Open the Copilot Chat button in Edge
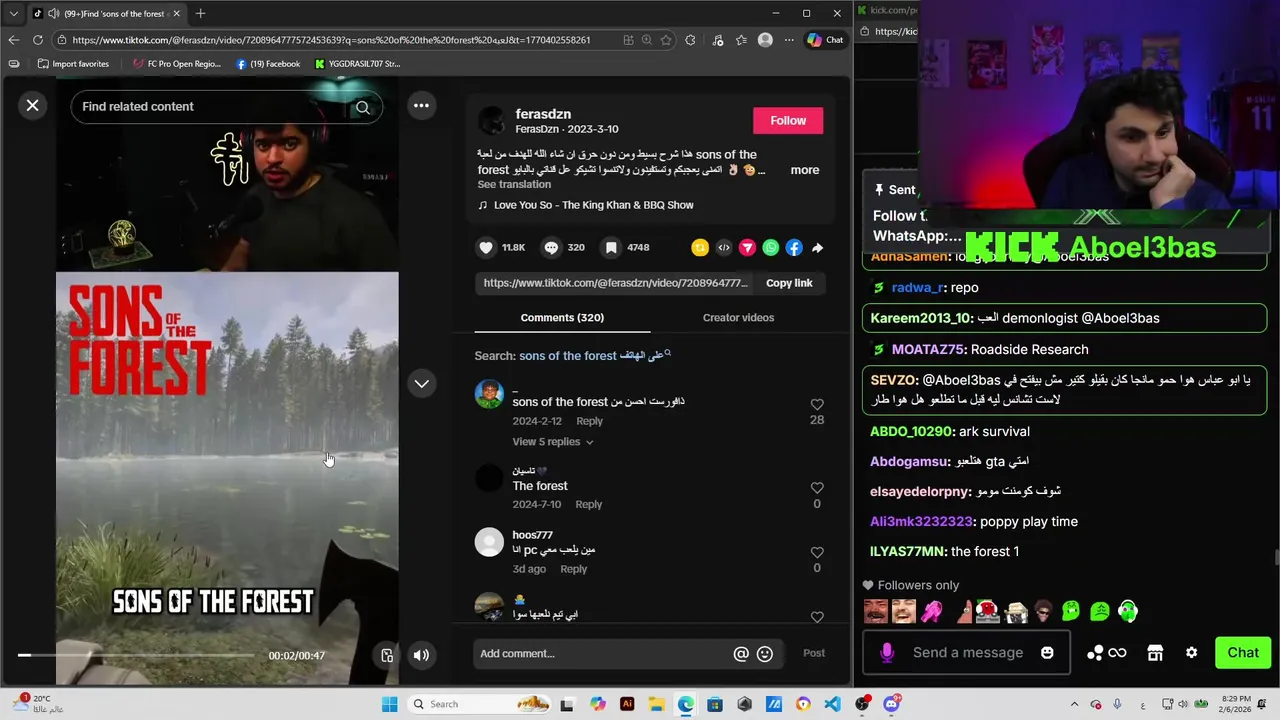 click(x=826, y=40)
